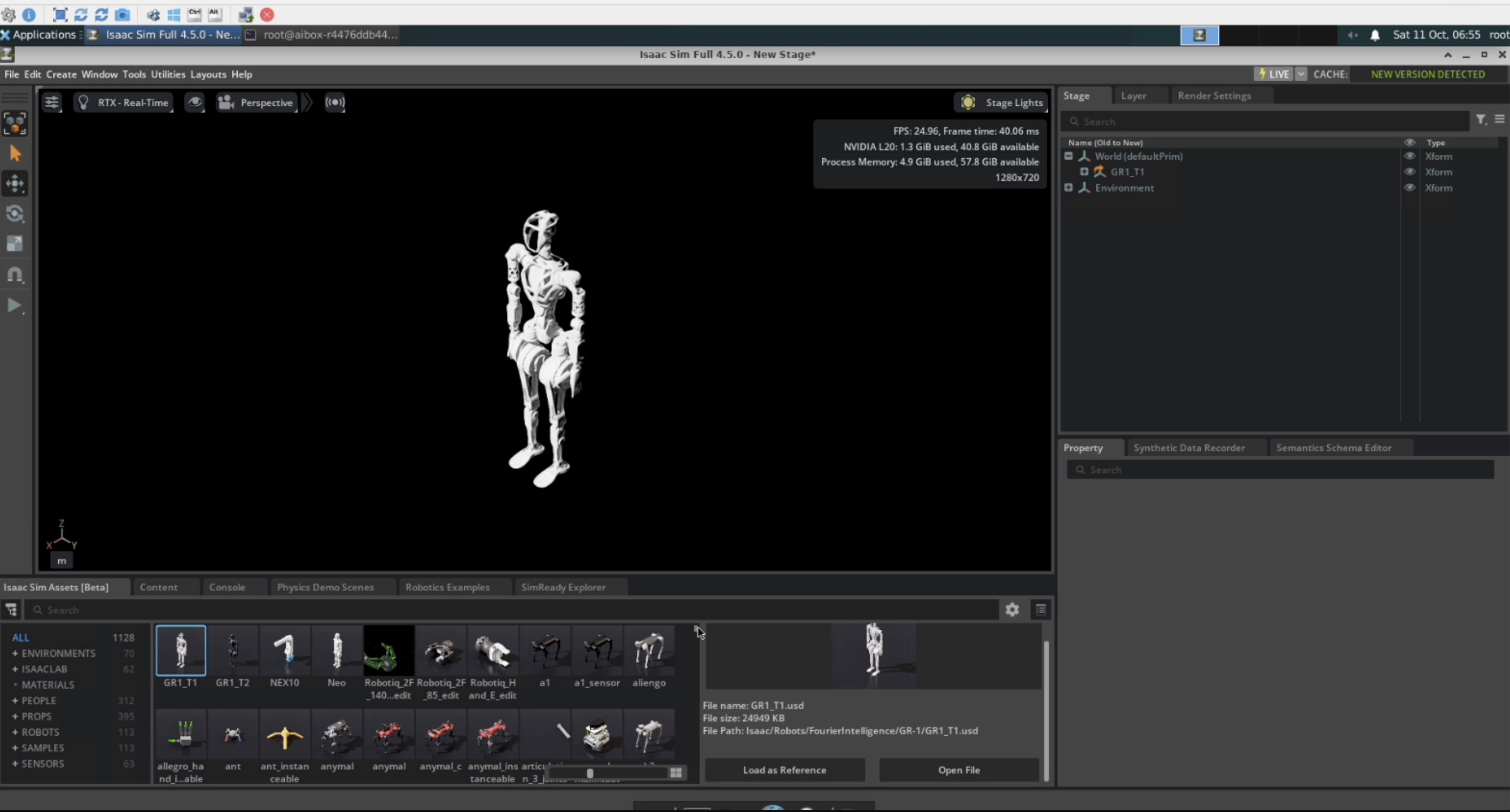Toggle visibility of Environment prim
1510x812 pixels.
click(x=1409, y=188)
